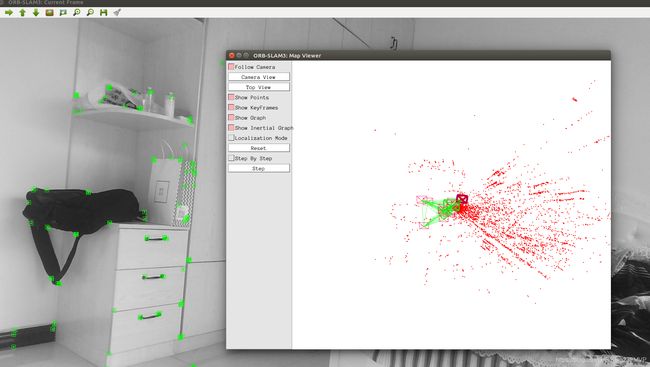Toggle the Show Inertial Graph checkbox

[x=231, y=128]
